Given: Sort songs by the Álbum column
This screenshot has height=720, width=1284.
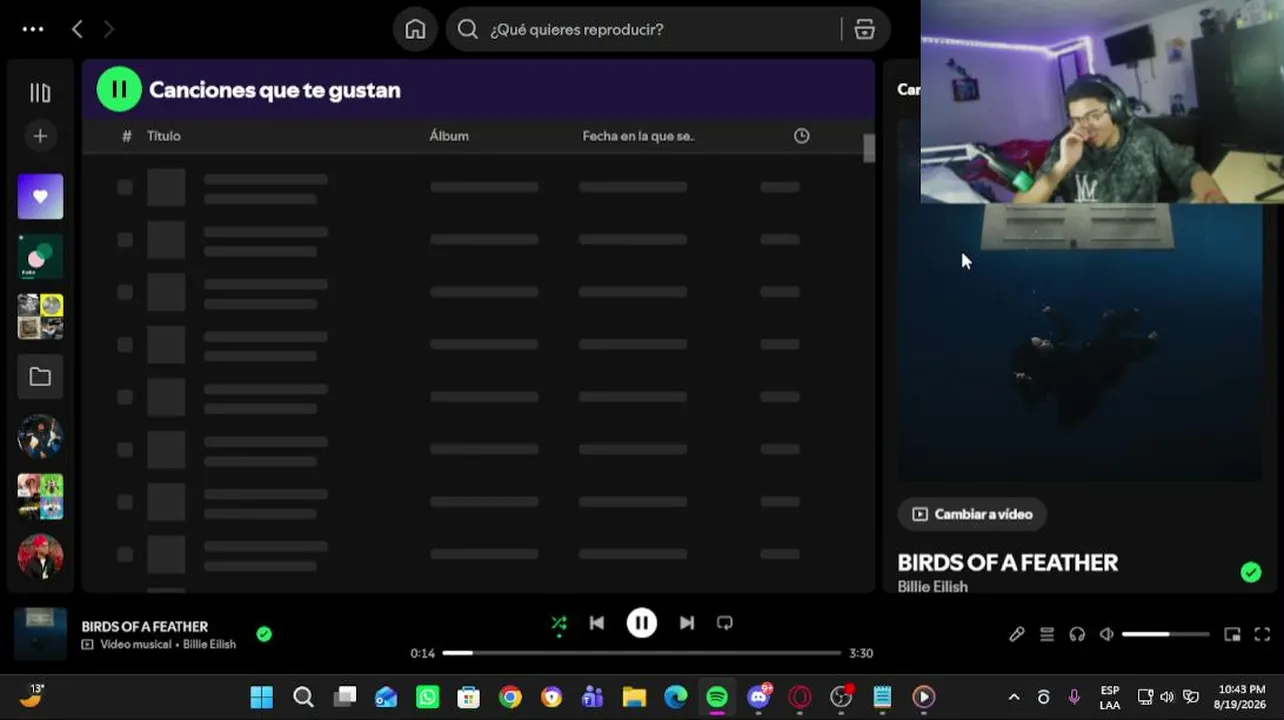Looking at the screenshot, I should coord(449,136).
